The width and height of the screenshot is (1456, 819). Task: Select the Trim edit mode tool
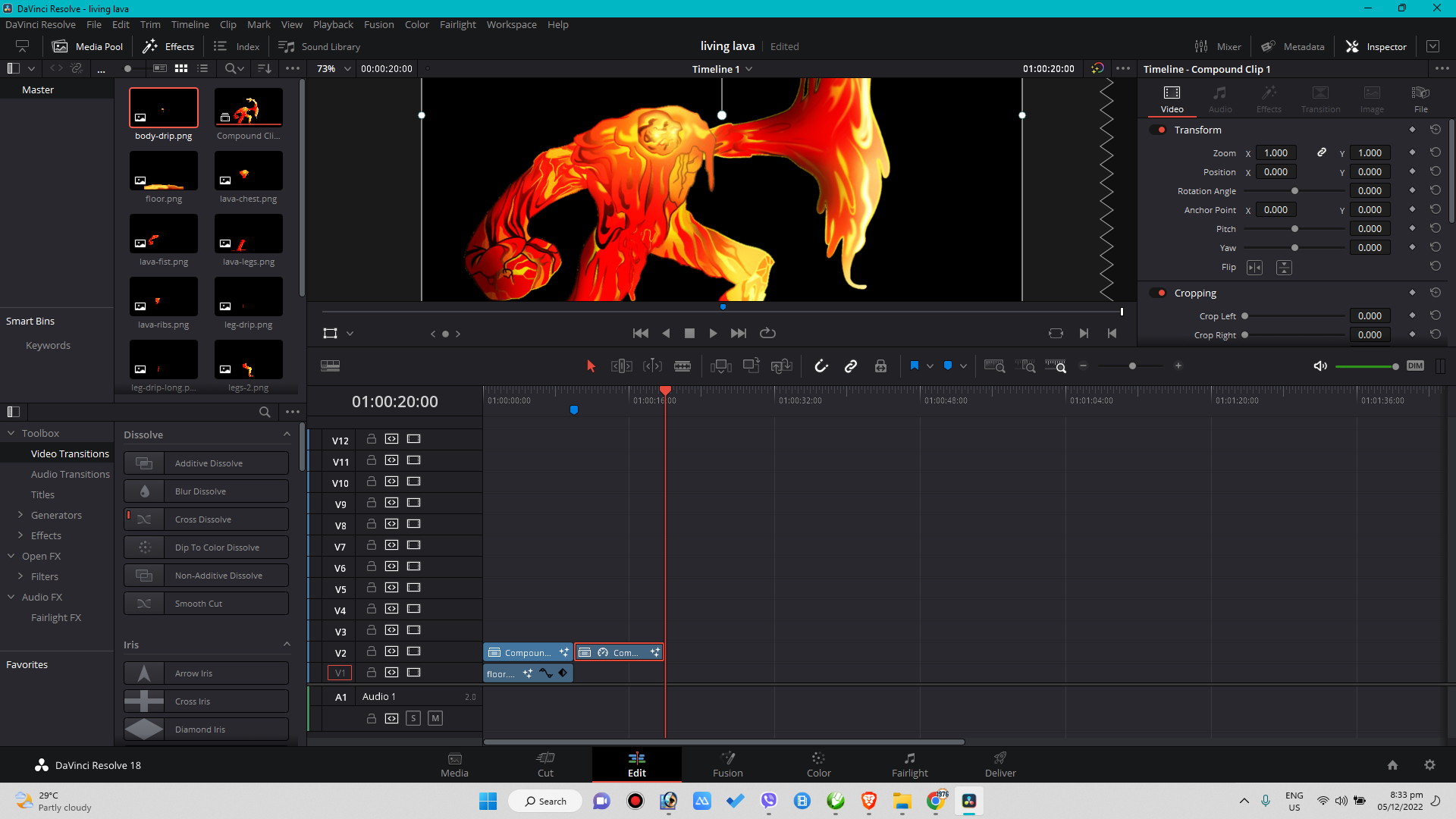(x=621, y=366)
